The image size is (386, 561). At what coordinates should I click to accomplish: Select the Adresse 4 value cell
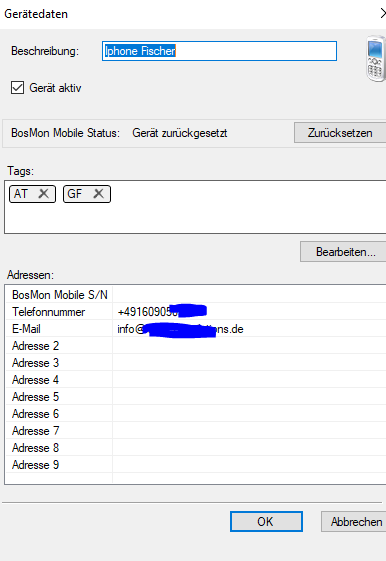(x=249, y=380)
